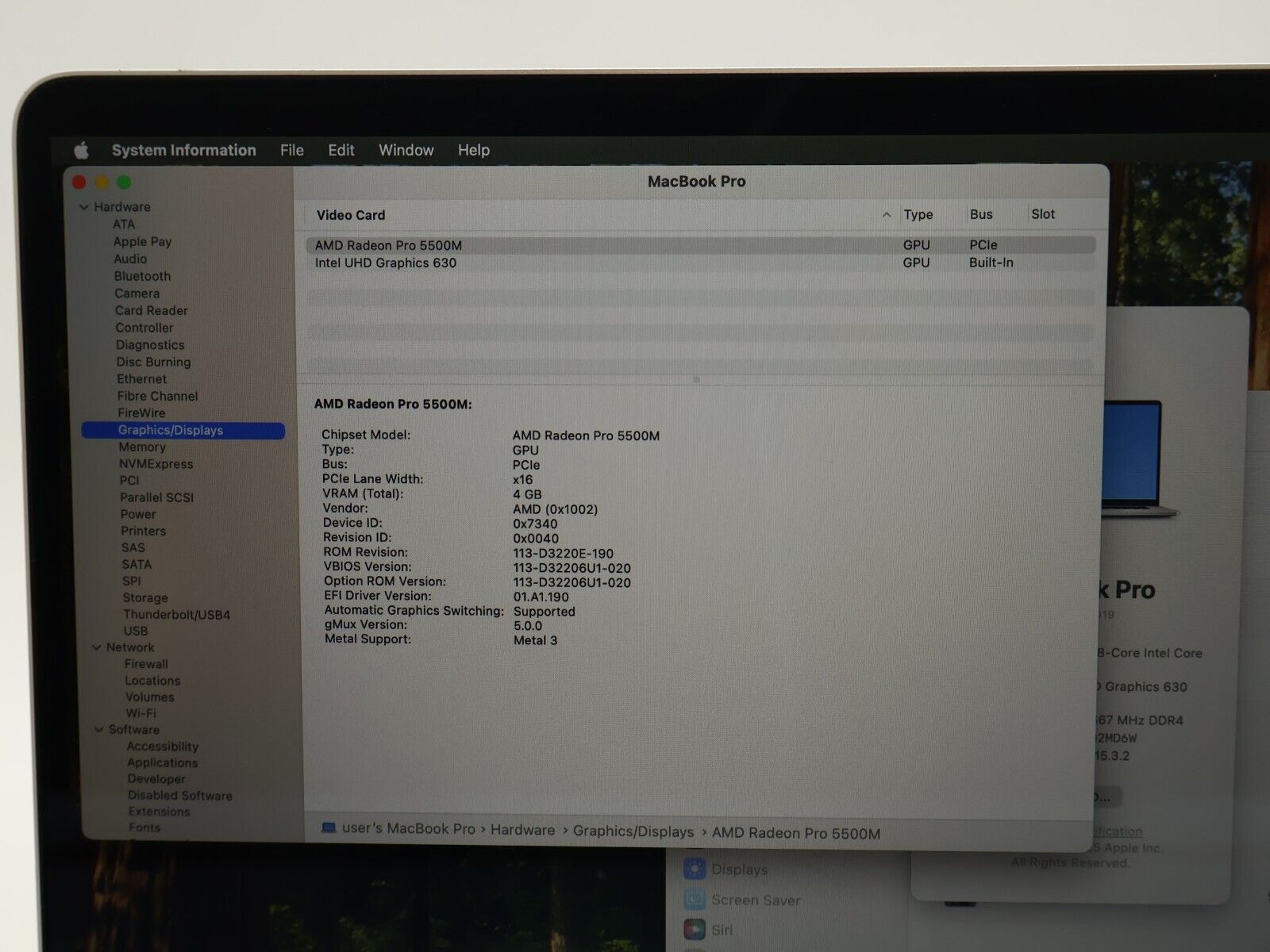The width and height of the screenshot is (1270, 952).
Task: Select Ethernet in the sidebar
Action: click(x=141, y=379)
